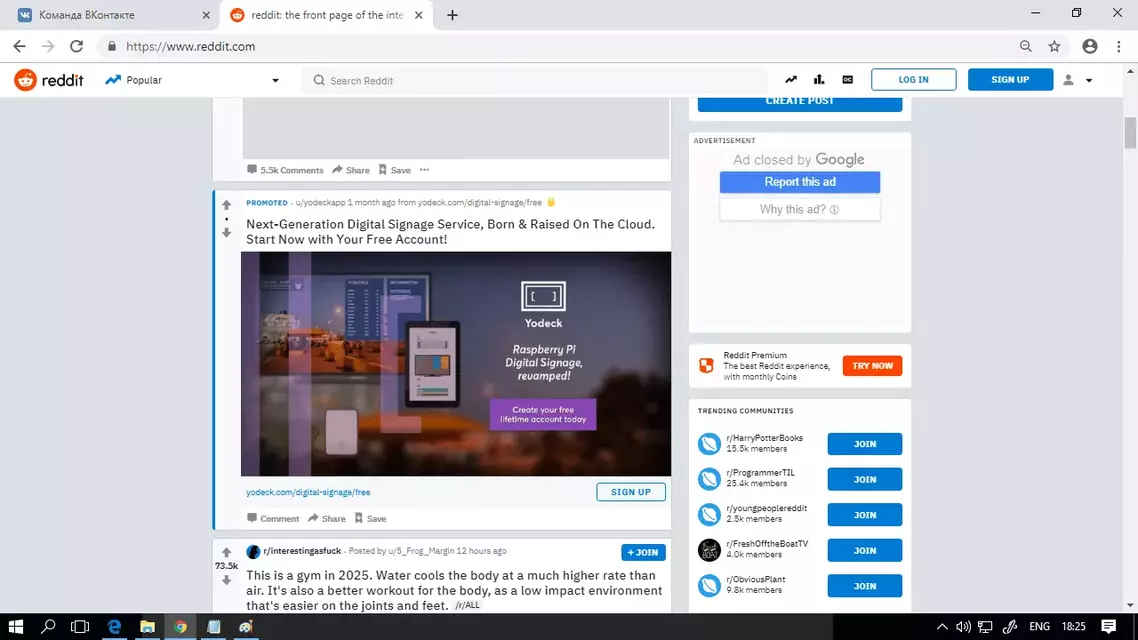Open the ENG language switcher
1138x640 pixels.
tap(1039, 627)
